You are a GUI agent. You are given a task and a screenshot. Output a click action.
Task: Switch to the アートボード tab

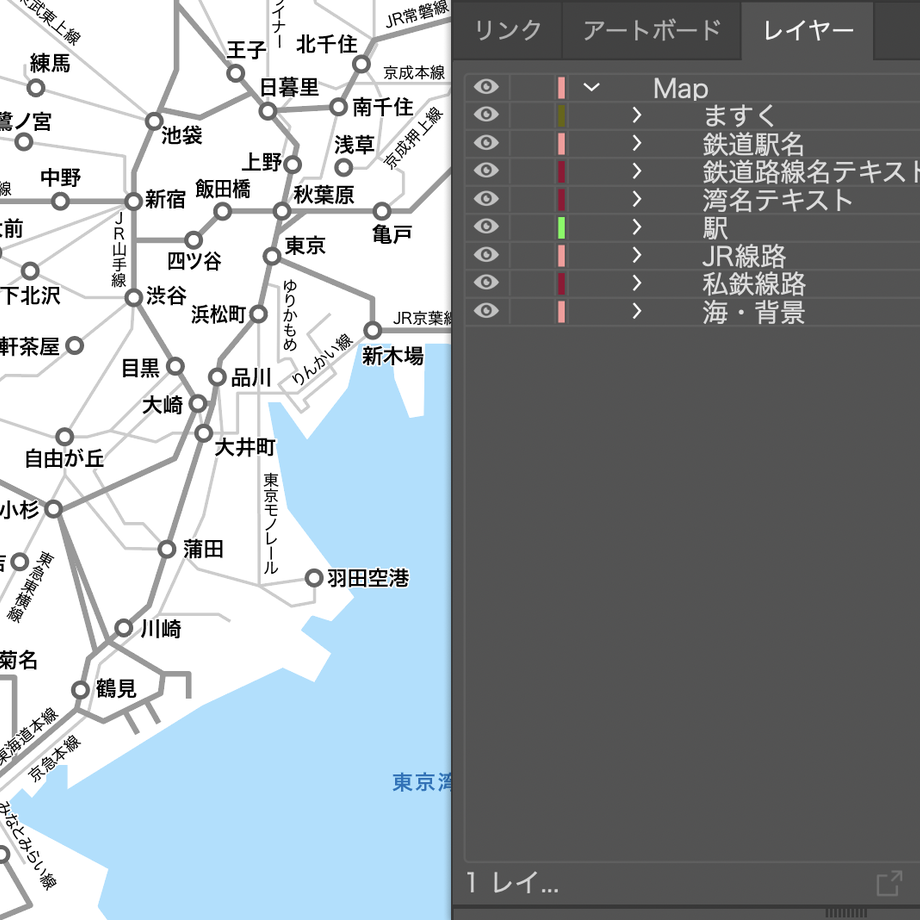tap(652, 31)
